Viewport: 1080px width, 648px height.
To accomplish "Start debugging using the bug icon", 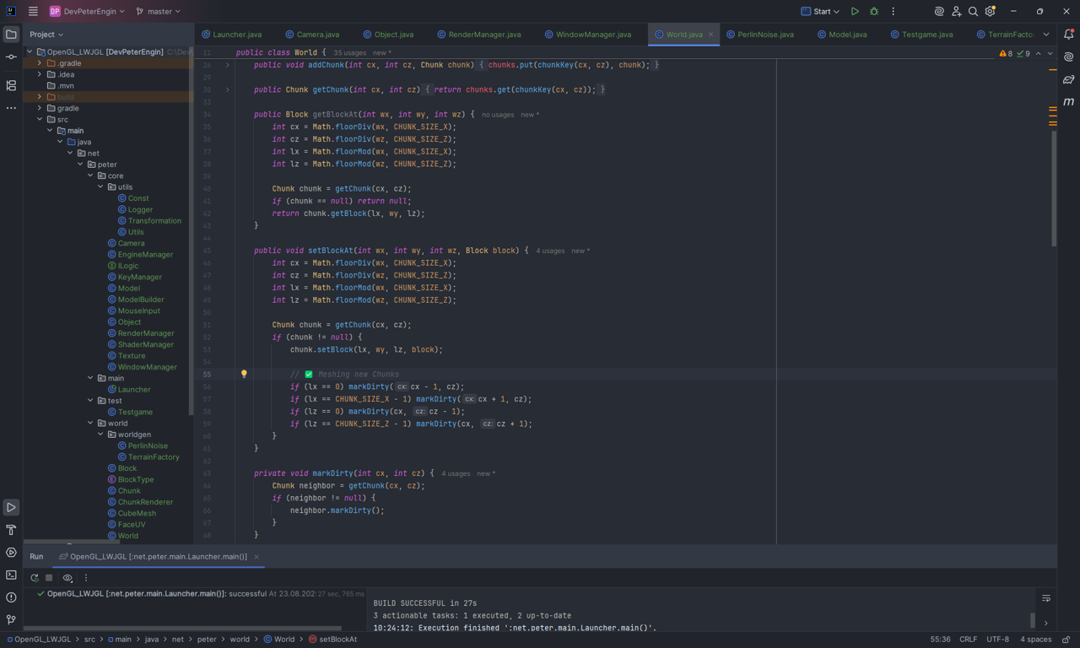I will (875, 11).
